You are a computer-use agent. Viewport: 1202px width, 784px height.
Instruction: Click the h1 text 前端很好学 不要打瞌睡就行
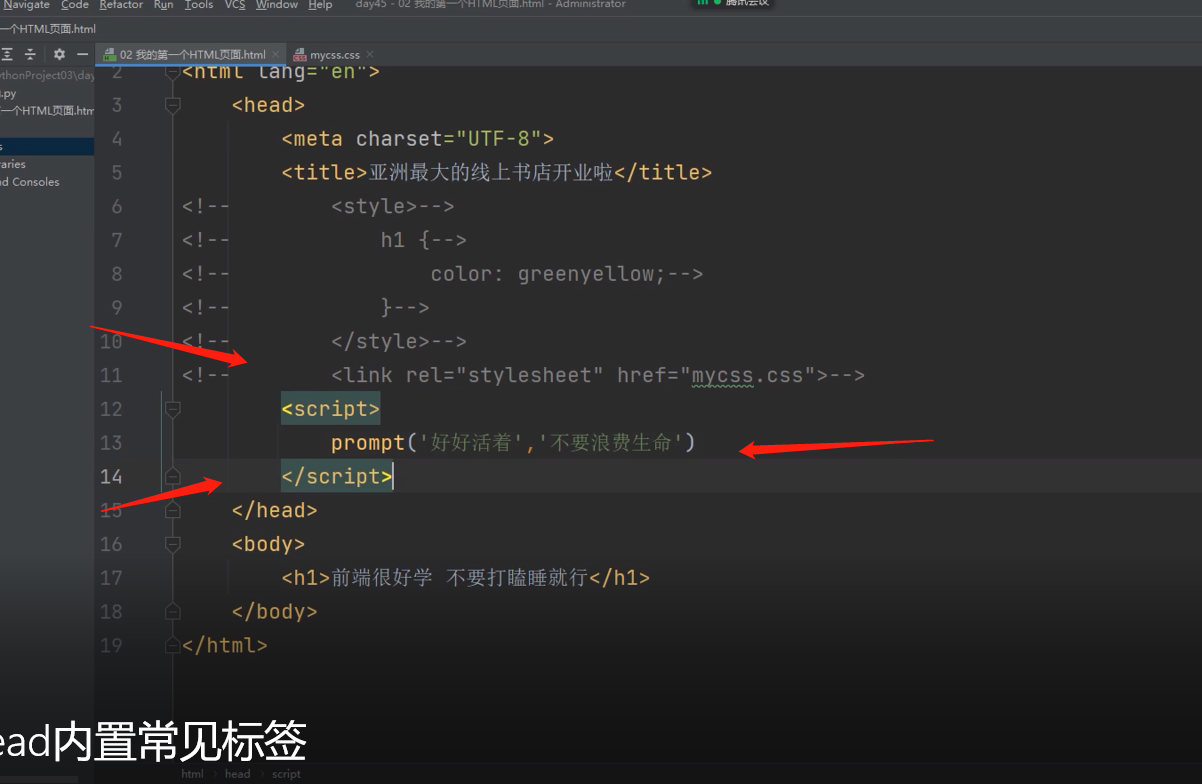459,577
